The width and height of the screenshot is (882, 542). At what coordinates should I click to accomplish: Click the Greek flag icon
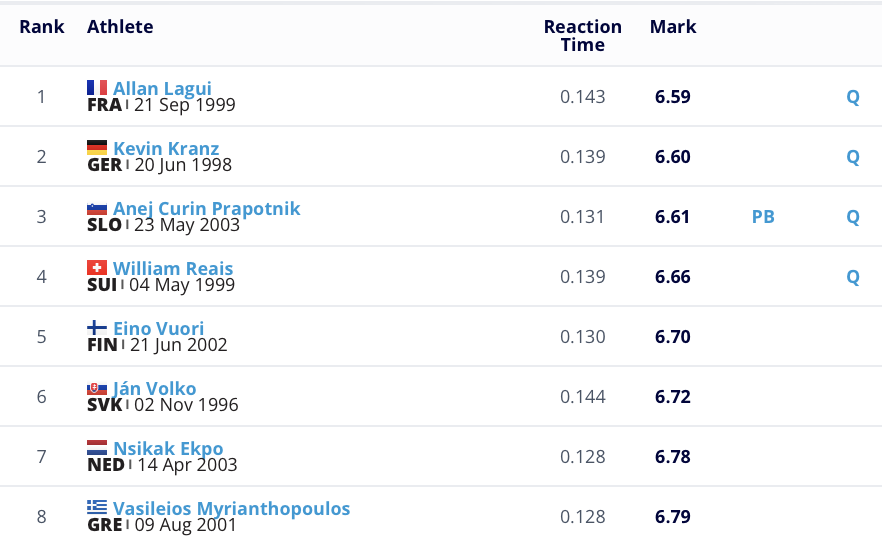(97, 508)
